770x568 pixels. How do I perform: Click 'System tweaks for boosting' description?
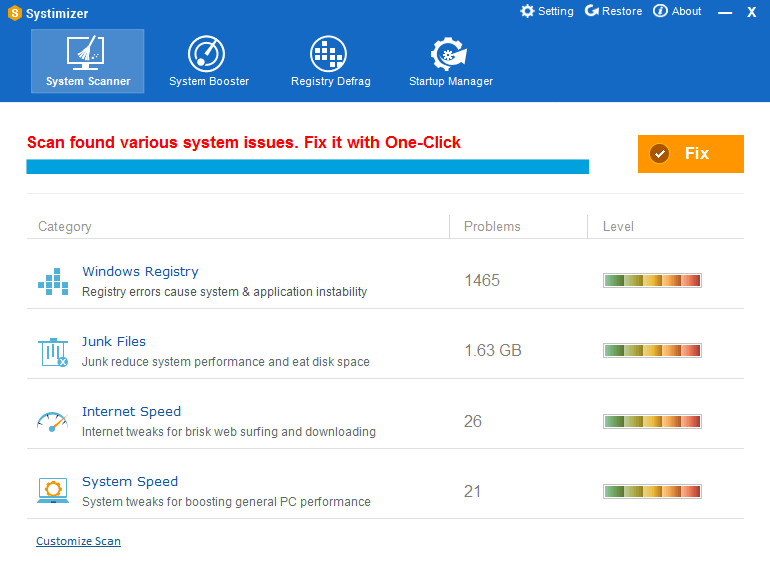226,502
